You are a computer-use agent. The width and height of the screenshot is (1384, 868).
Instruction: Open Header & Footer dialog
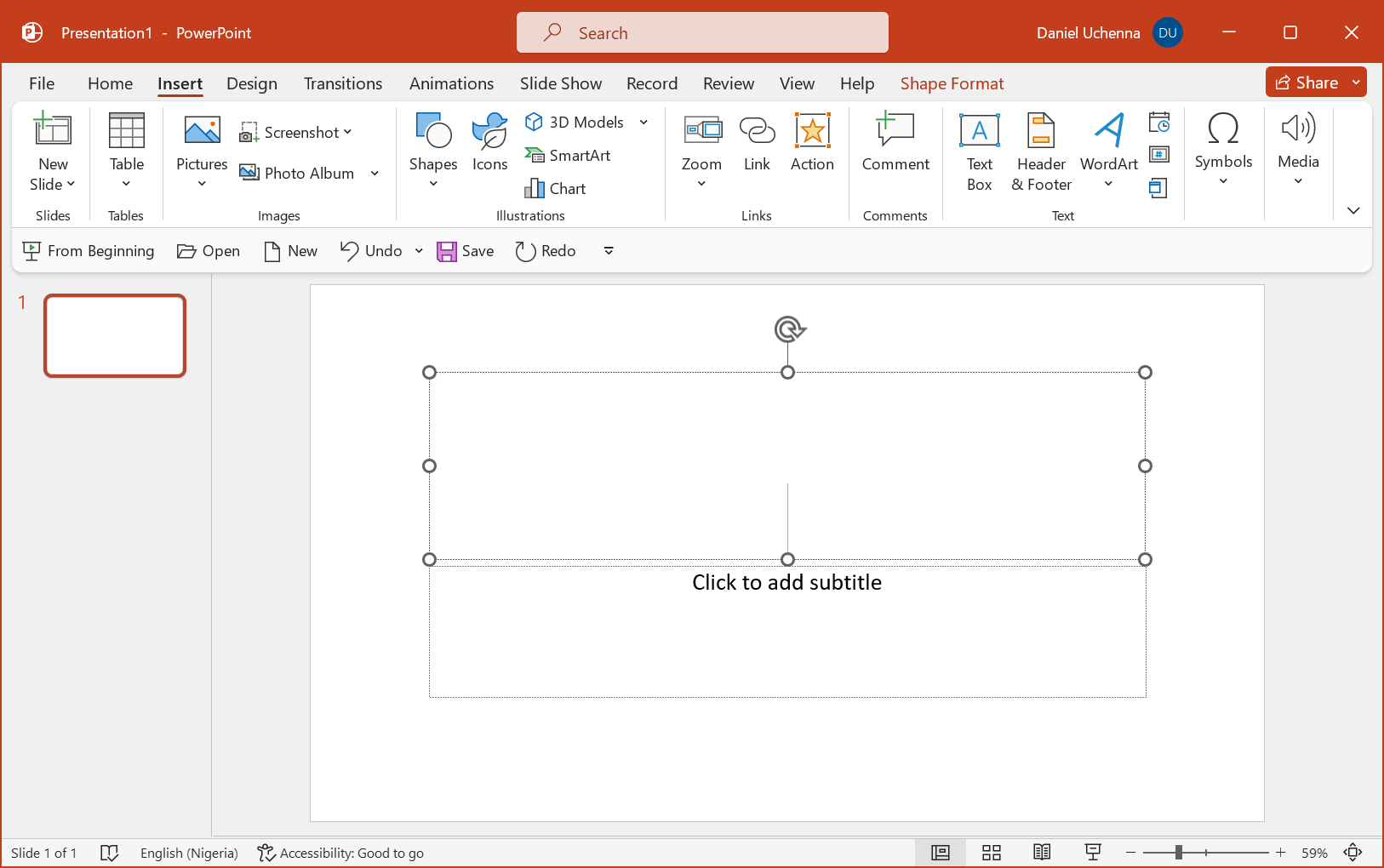[1041, 152]
